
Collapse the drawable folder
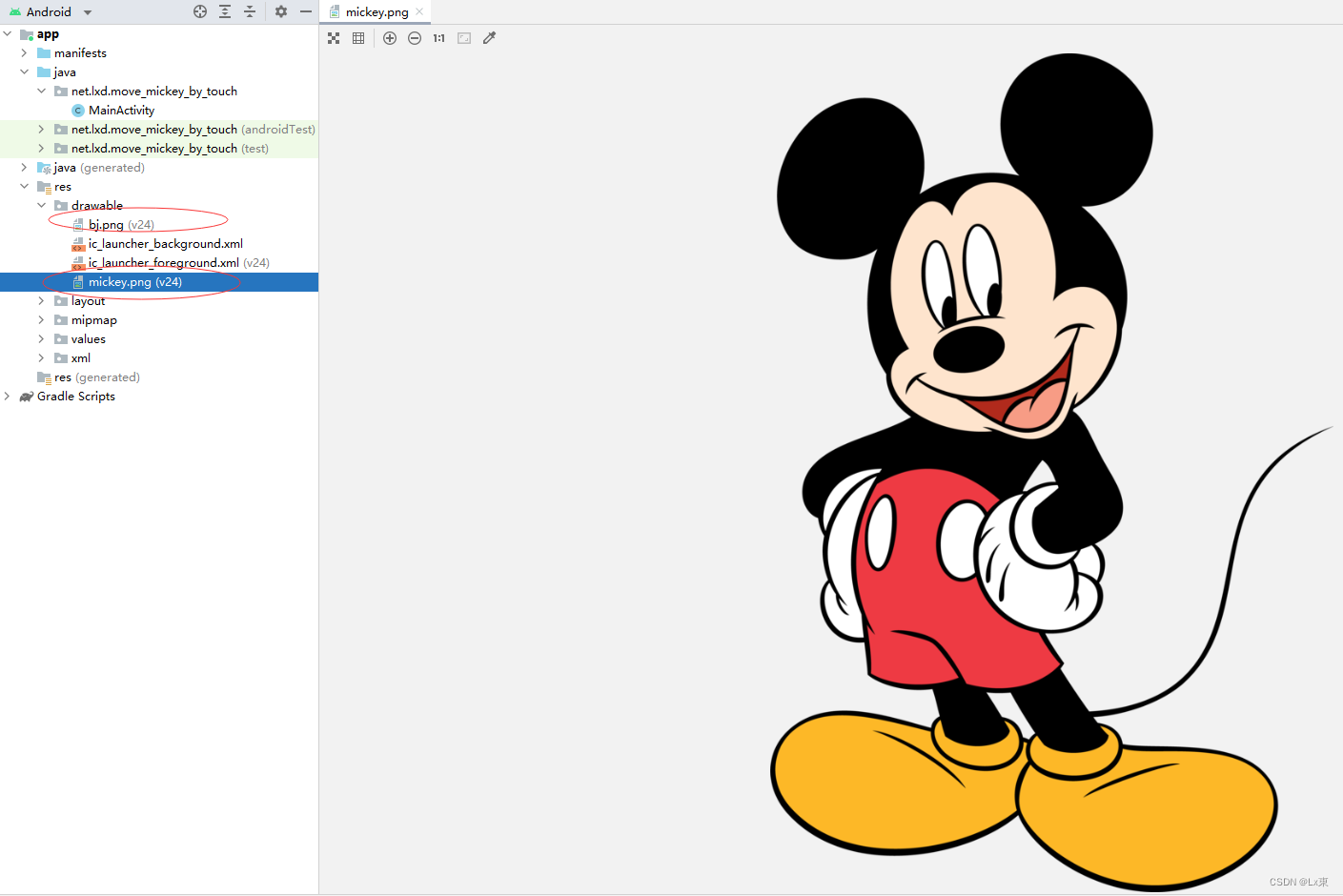pos(42,206)
